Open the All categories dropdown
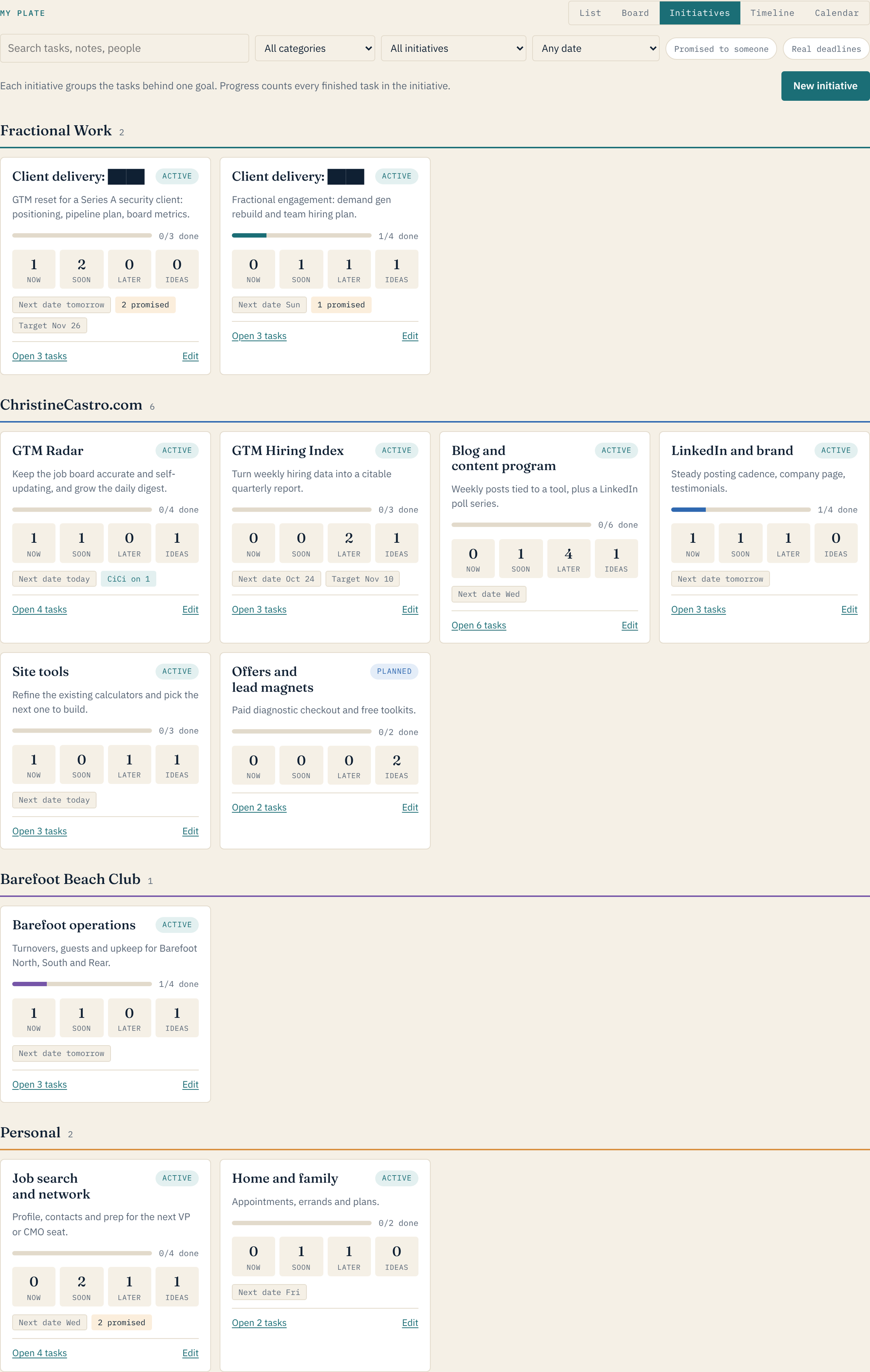 [315, 49]
